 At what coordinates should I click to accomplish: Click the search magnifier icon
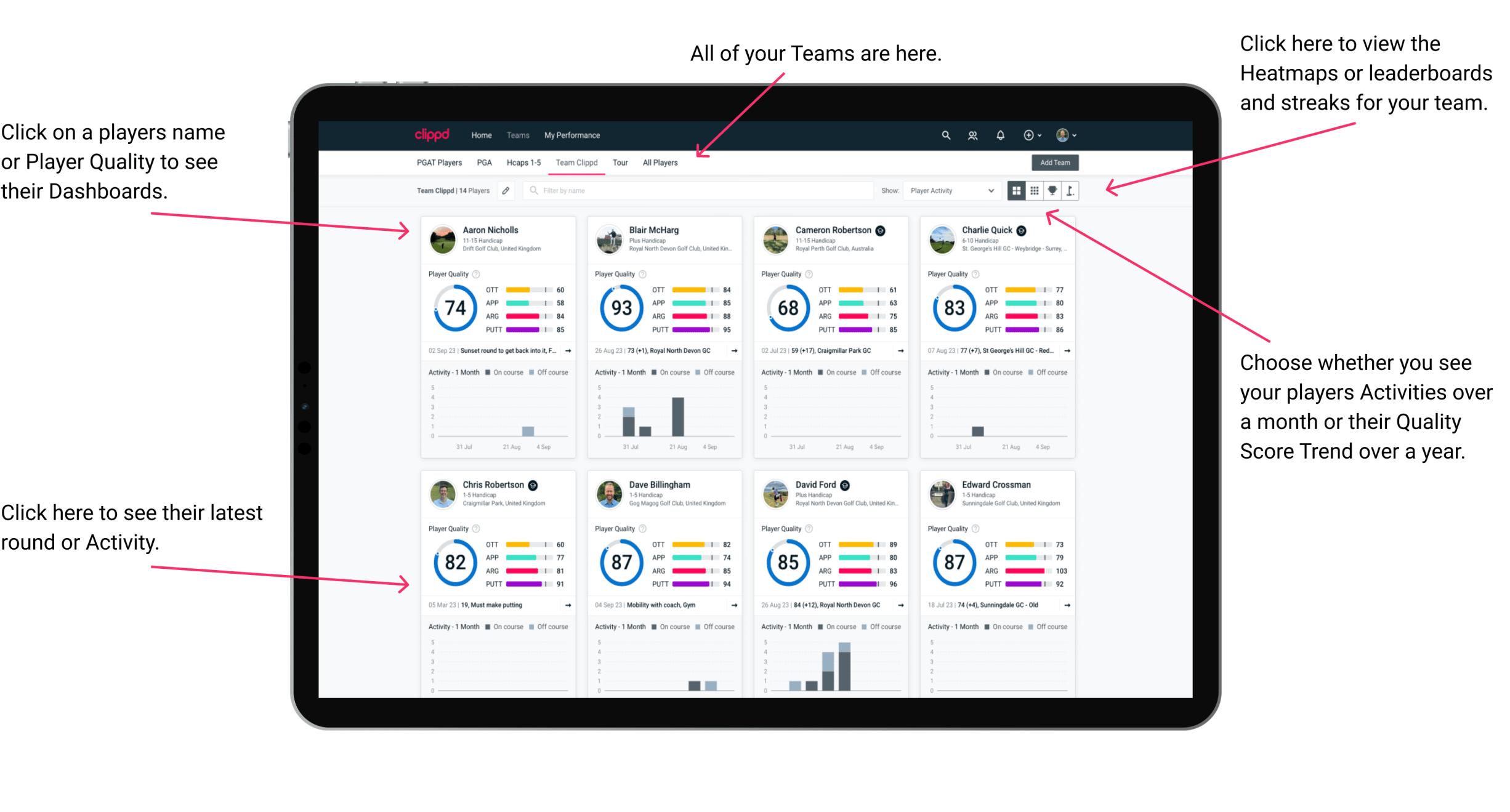tap(944, 134)
